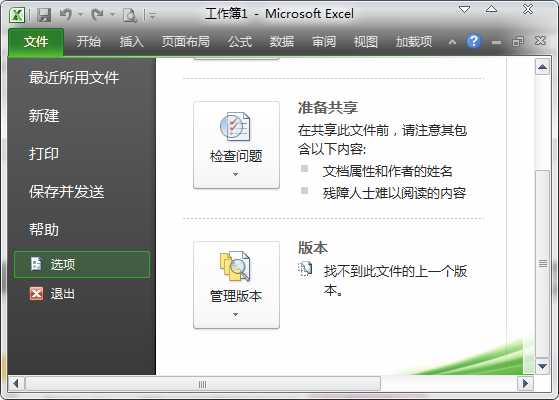Open the Redo history dropdown arrow
The width and height of the screenshot is (559, 400).
tap(112, 15)
